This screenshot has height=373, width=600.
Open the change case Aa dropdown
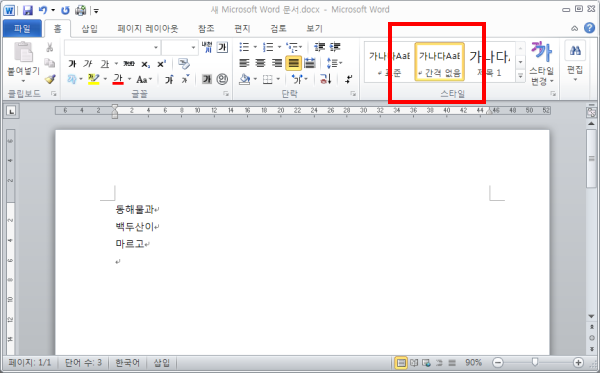144,79
